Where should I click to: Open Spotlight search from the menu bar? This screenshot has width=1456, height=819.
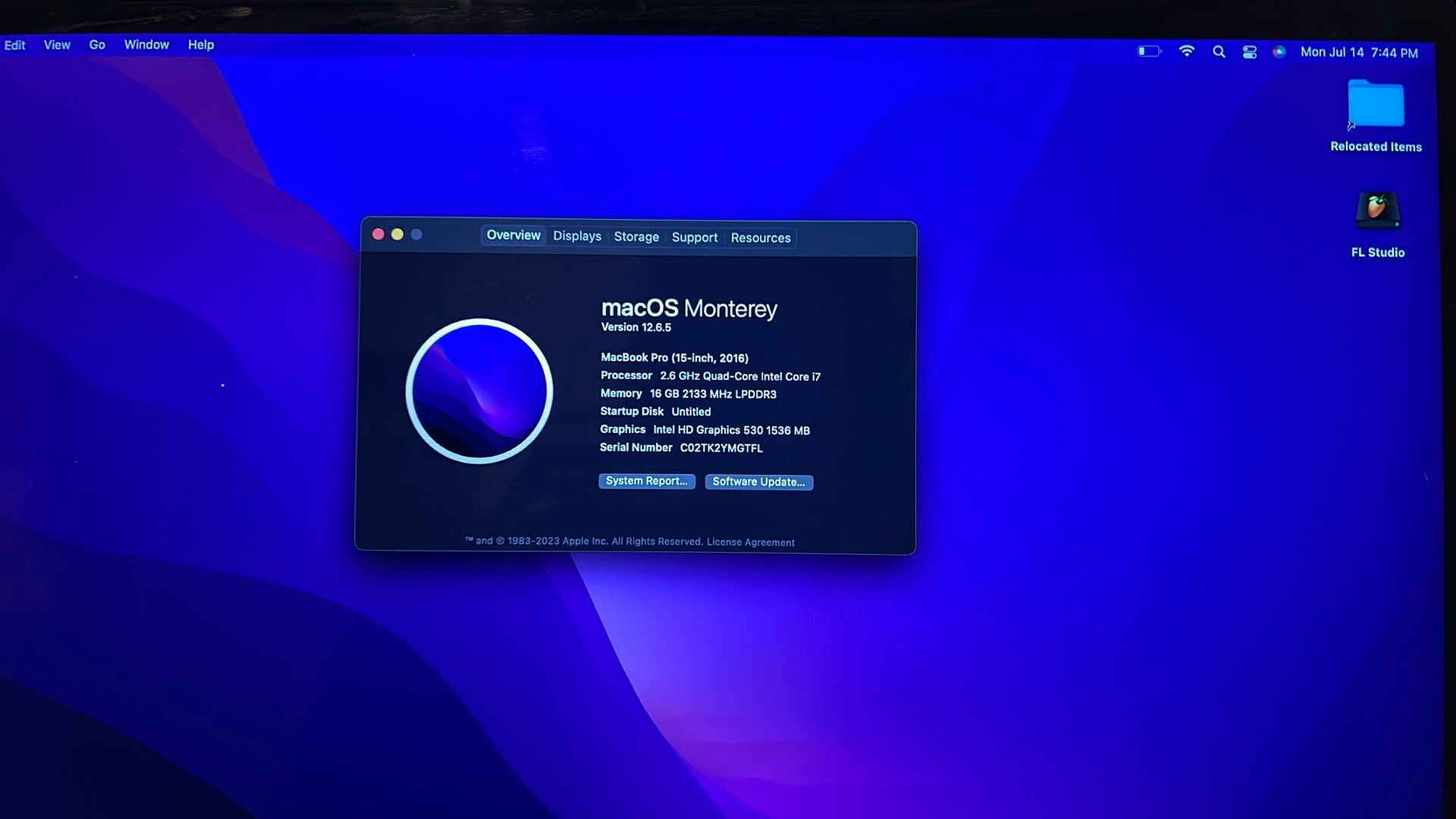(1219, 52)
